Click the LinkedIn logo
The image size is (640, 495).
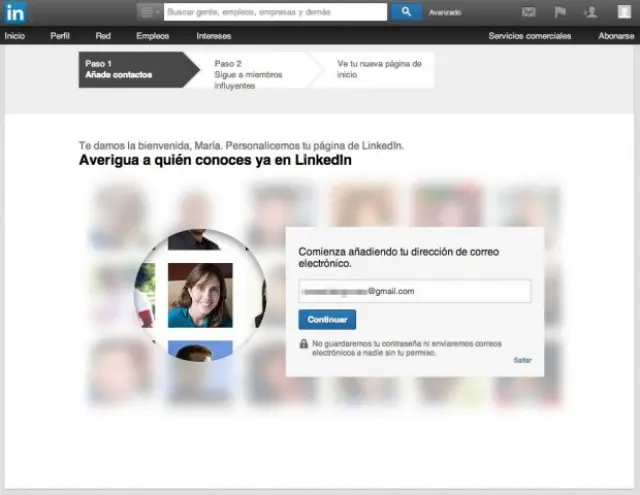tap(16, 12)
